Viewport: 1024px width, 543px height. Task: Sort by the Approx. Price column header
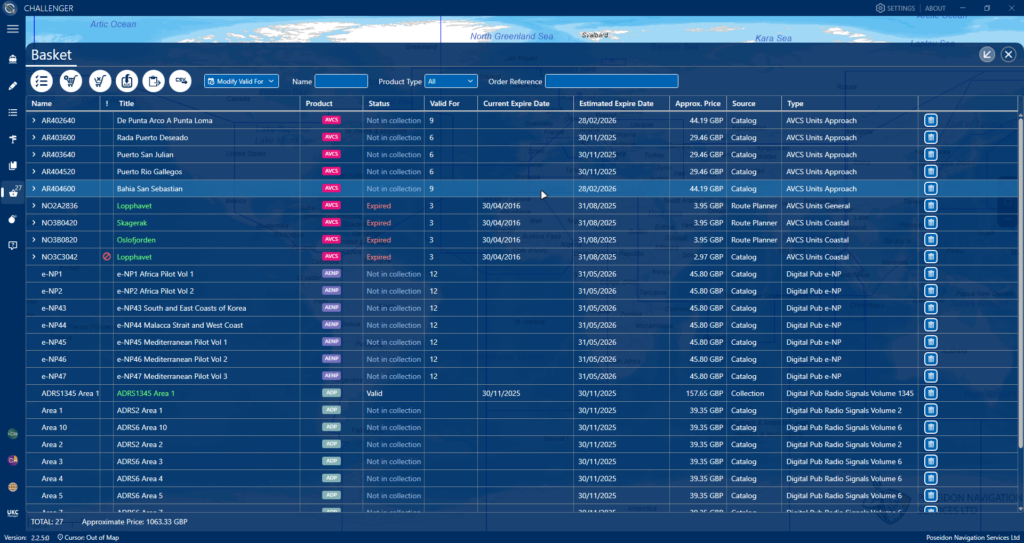pyautogui.click(x=697, y=103)
